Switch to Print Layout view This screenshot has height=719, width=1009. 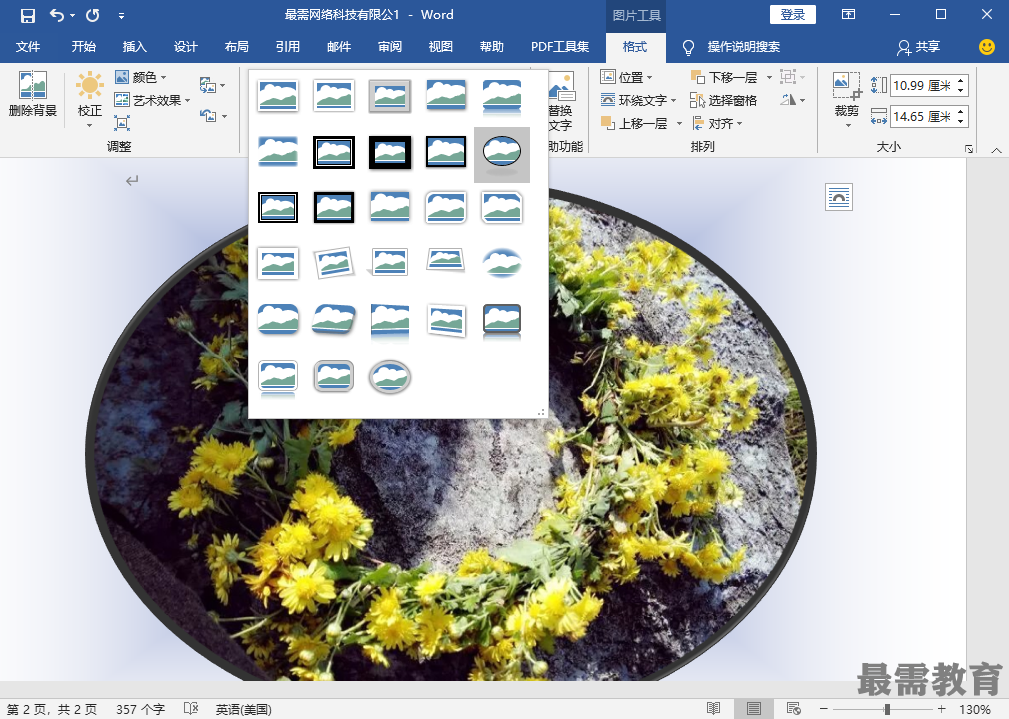(x=754, y=709)
